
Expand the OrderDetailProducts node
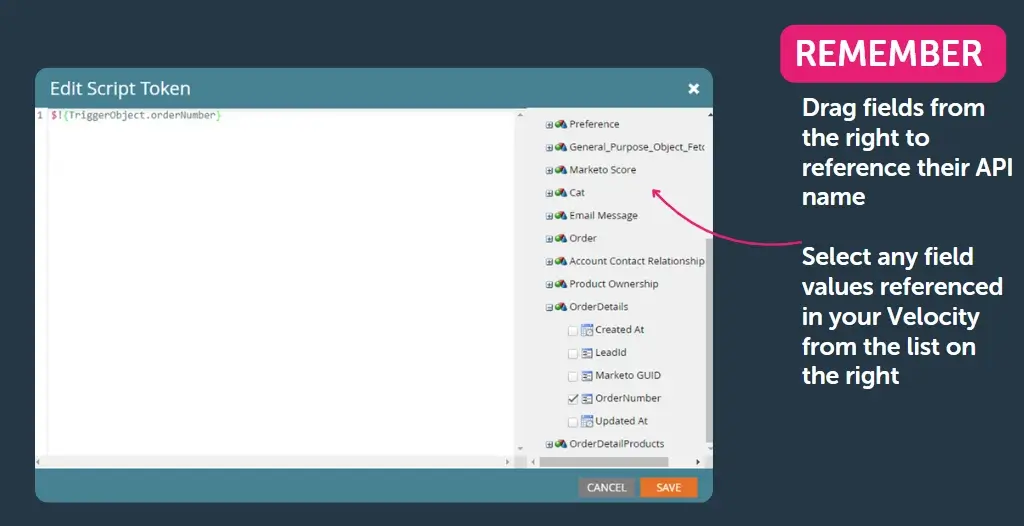[549, 444]
